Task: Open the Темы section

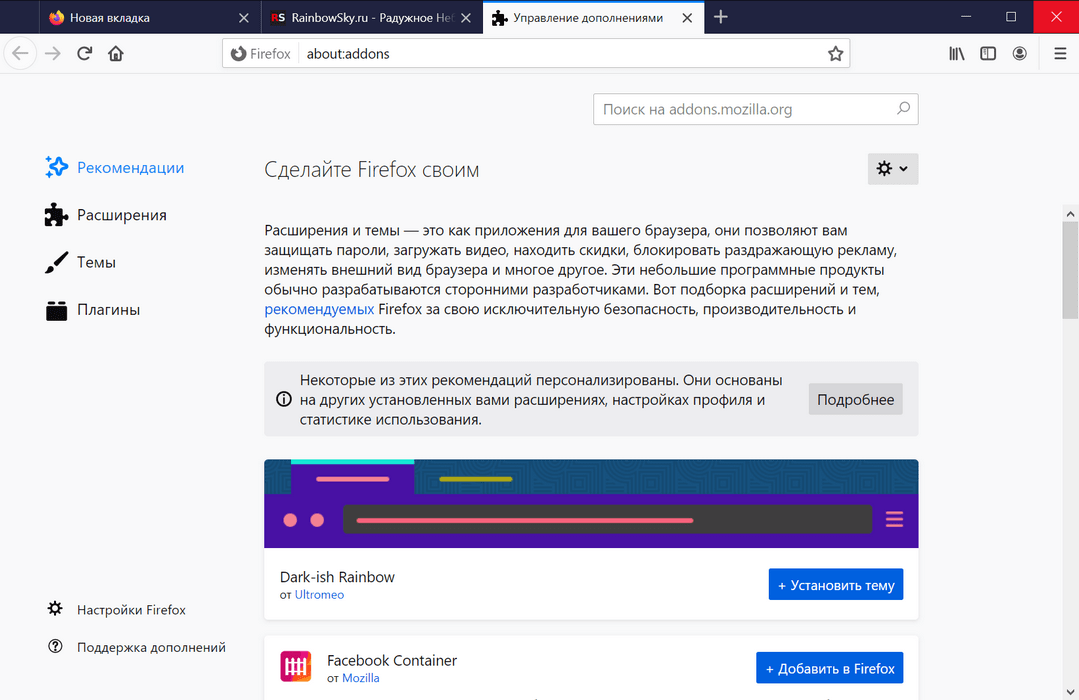Action: point(81,262)
